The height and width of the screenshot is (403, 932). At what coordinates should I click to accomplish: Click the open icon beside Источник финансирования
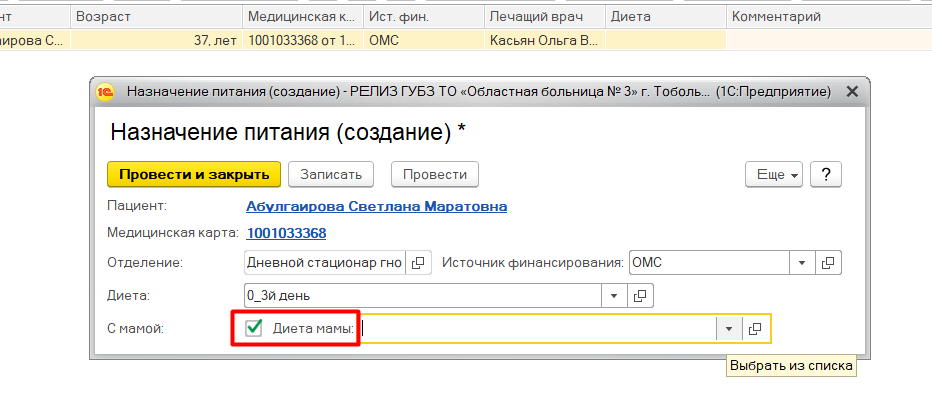(827, 263)
